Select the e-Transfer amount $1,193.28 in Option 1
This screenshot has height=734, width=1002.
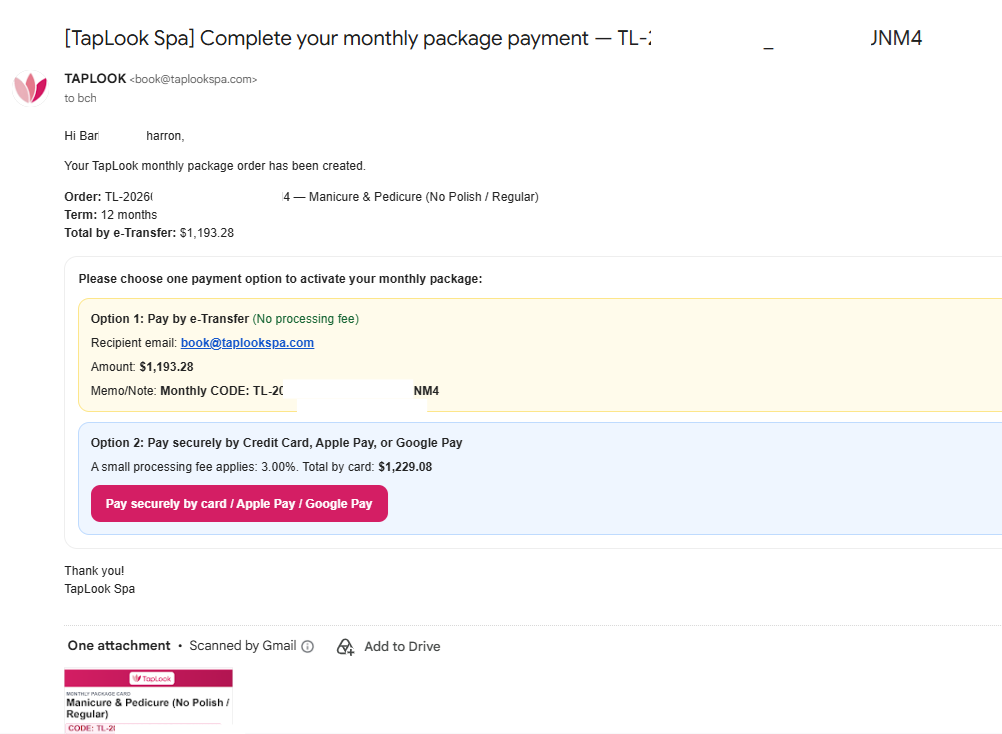(x=166, y=367)
